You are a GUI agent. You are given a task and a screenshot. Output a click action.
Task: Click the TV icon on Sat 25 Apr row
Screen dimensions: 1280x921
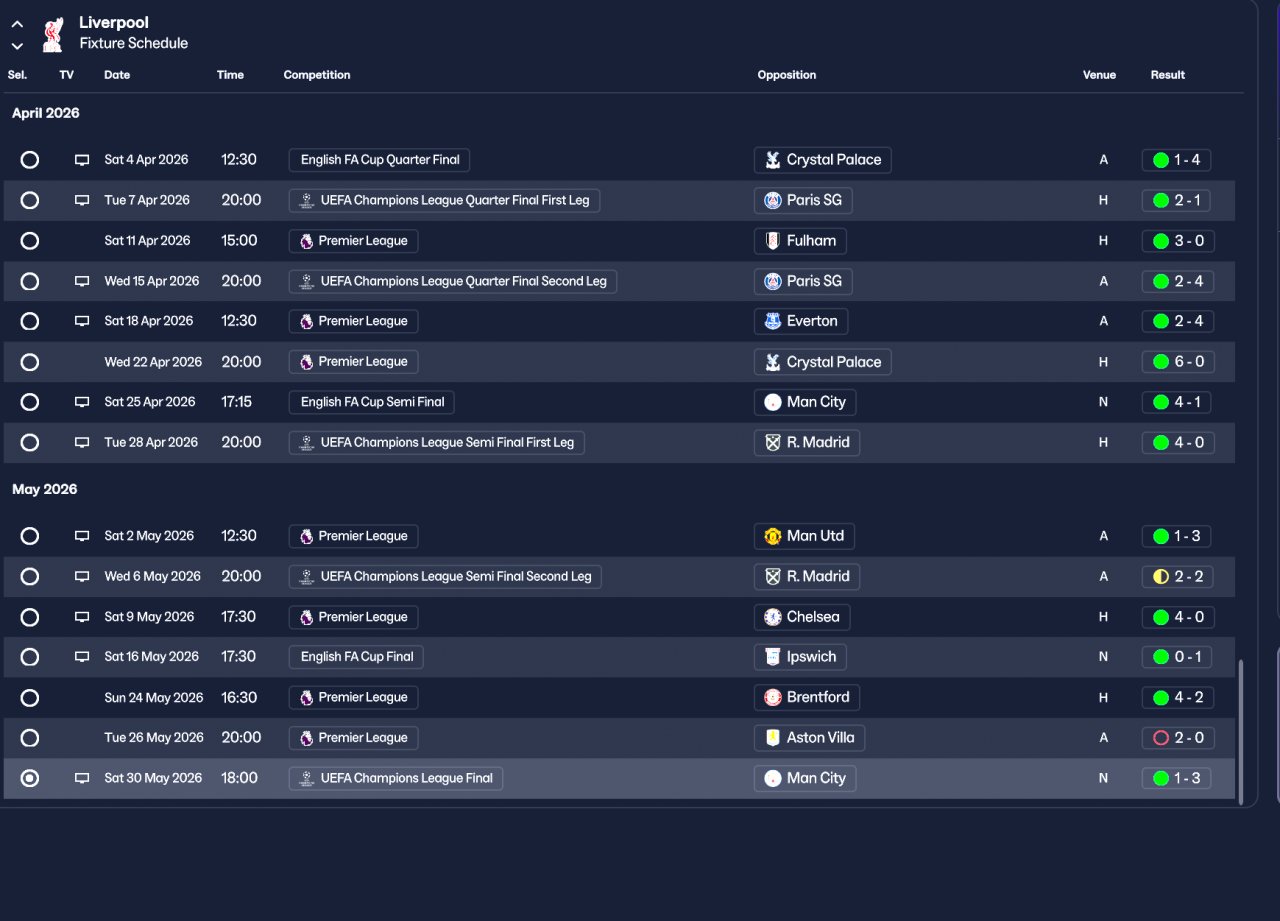pos(82,402)
